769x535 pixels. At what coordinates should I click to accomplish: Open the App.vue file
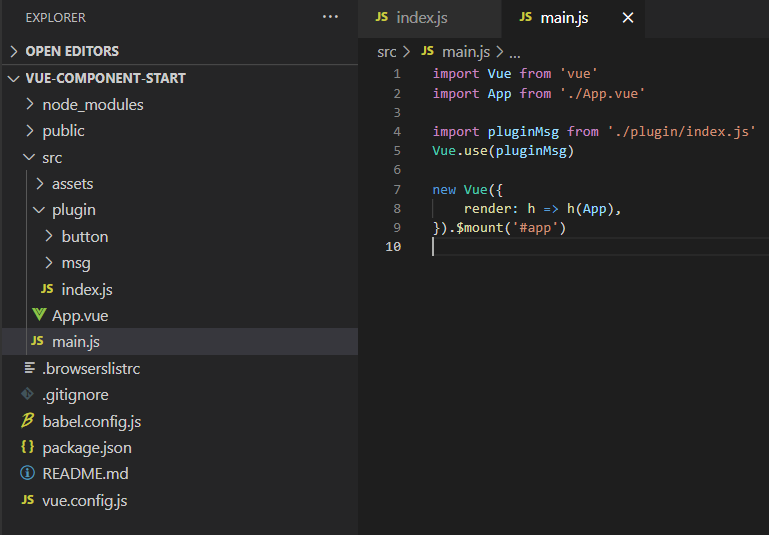pos(180,316)
